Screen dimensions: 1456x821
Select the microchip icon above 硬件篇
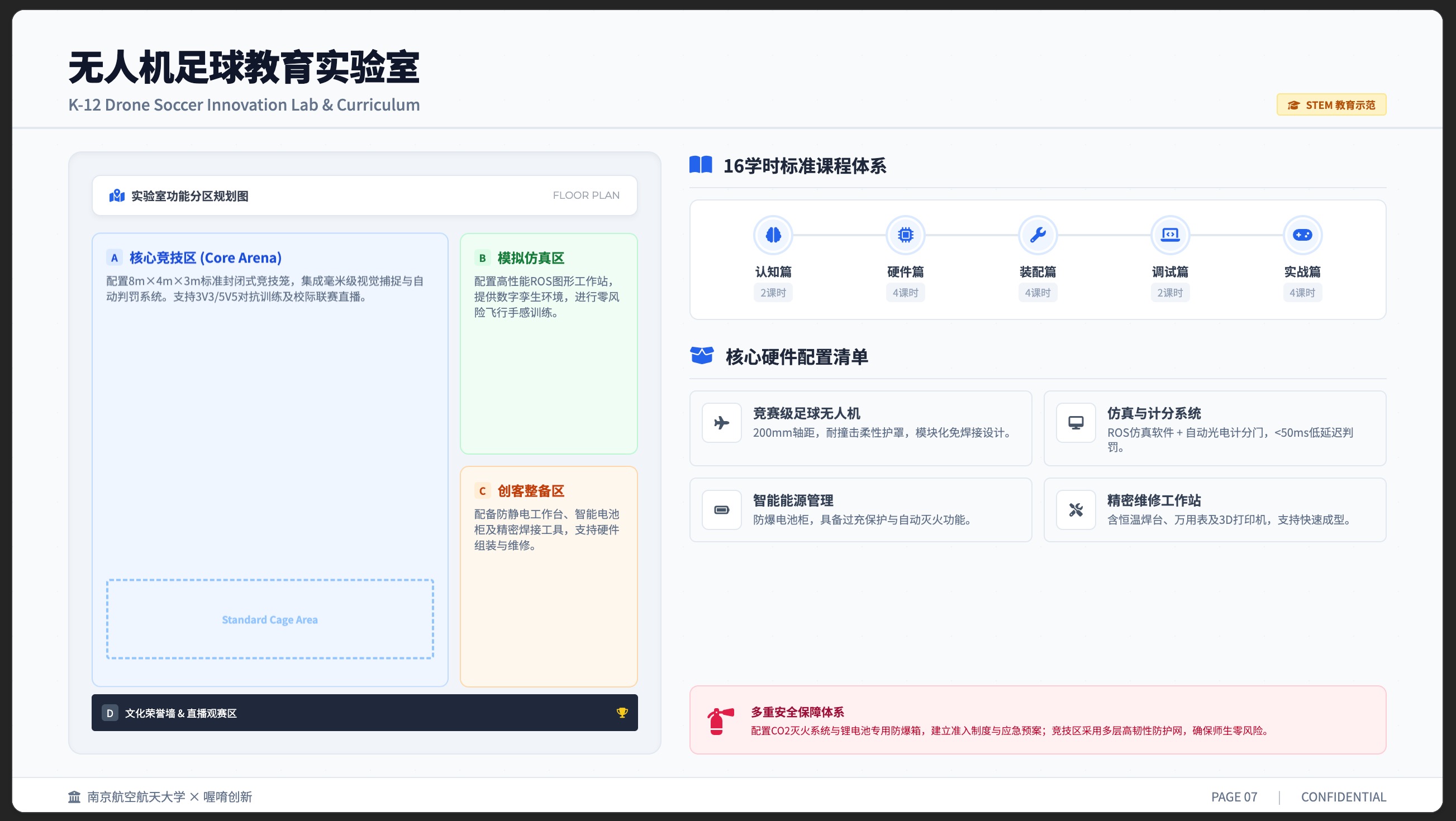click(906, 235)
